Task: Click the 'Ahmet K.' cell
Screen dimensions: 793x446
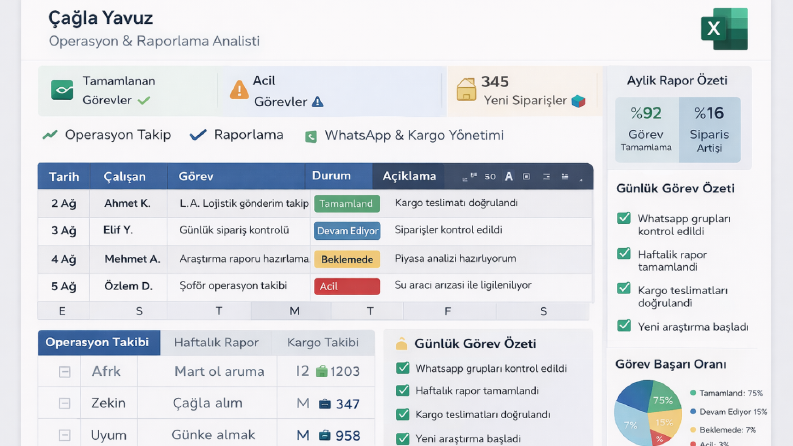Action: [x=127, y=204]
